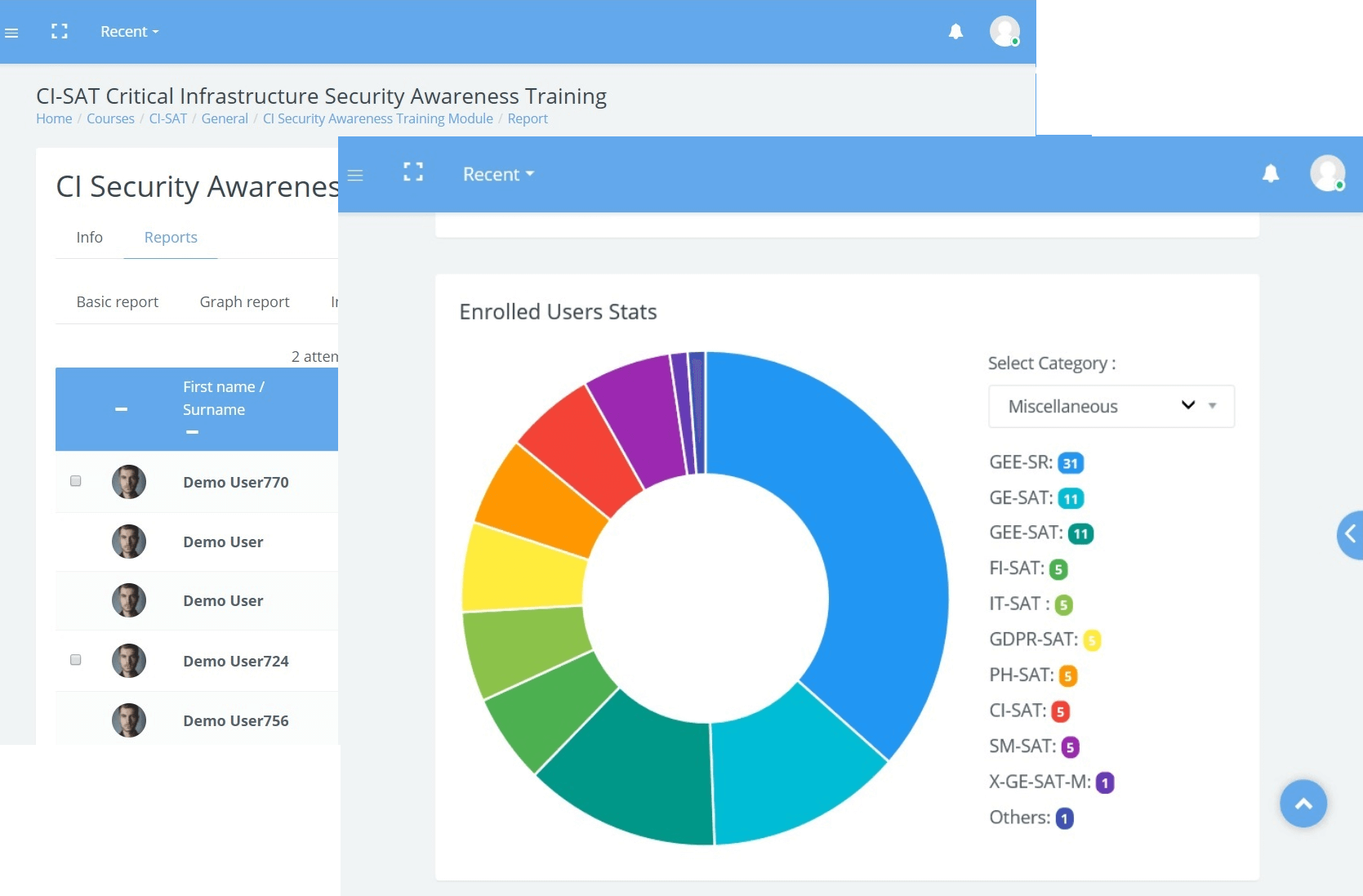Expand the side panel with the left chevron
The width and height of the screenshot is (1363, 896).
coord(1351,534)
